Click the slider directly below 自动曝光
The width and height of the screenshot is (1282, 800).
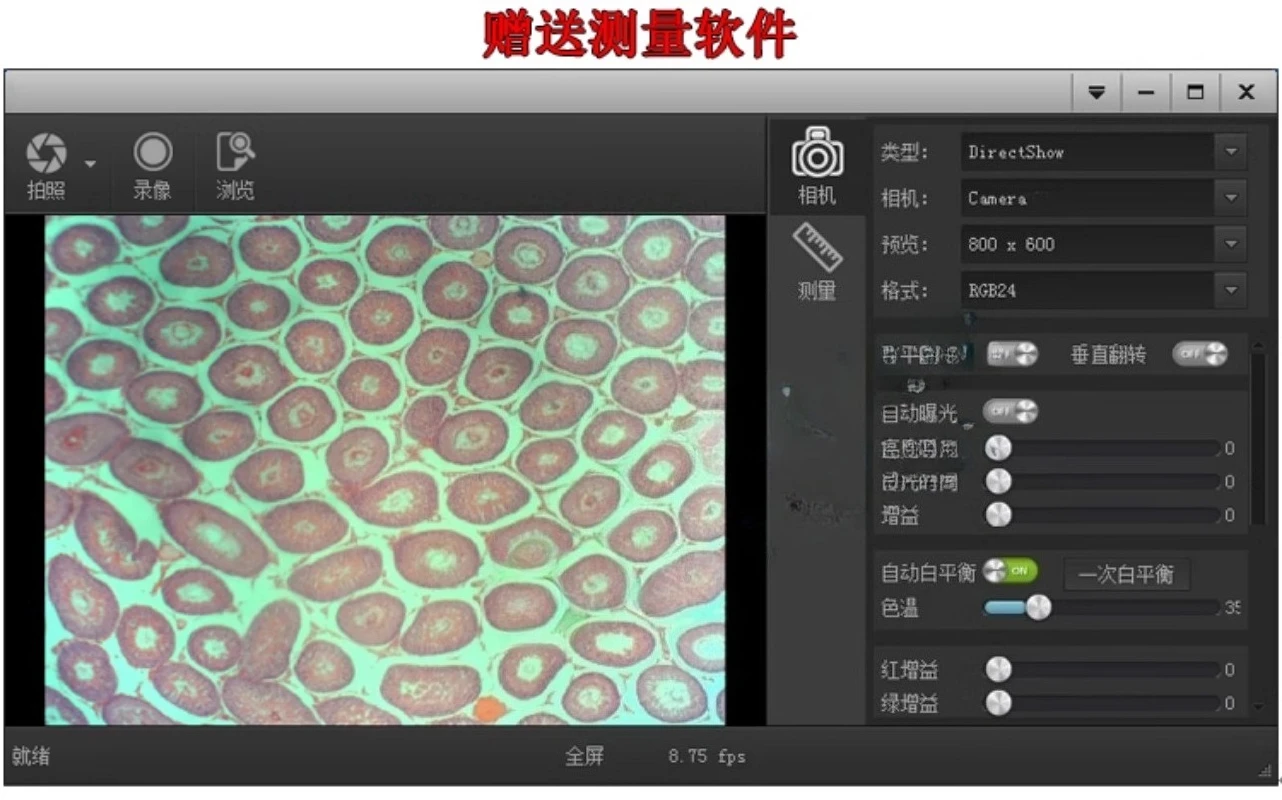(1102, 448)
